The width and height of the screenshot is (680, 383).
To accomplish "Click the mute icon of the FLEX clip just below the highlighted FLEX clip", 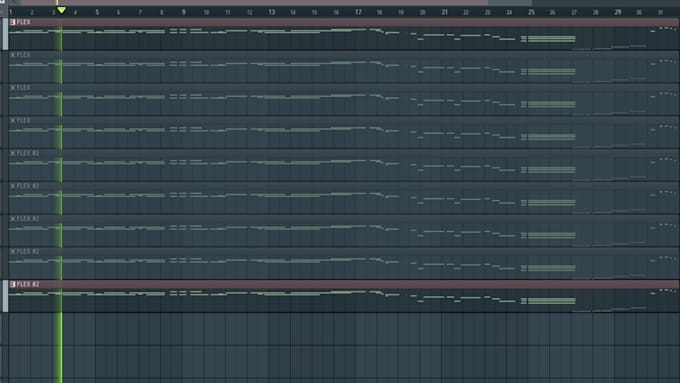I will 12,55.
